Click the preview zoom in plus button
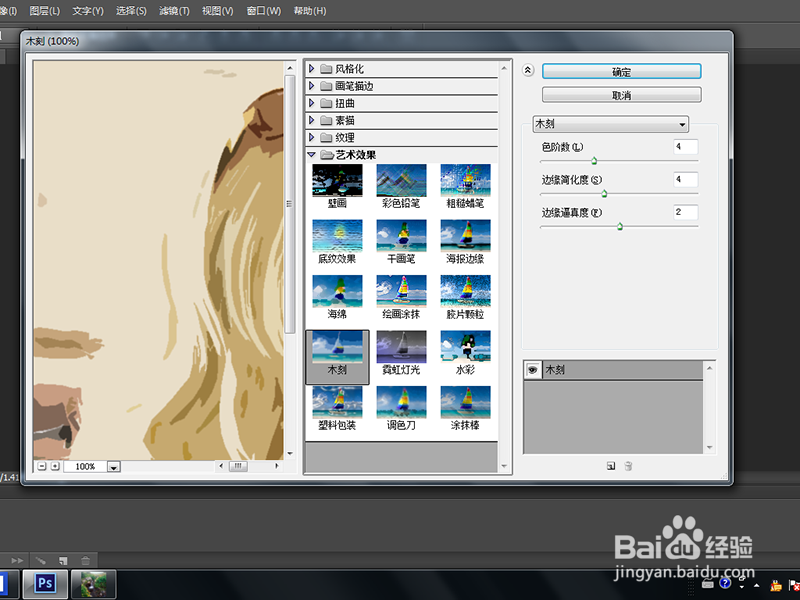Screen dimensions: 800x600 (x=55, y=466)
